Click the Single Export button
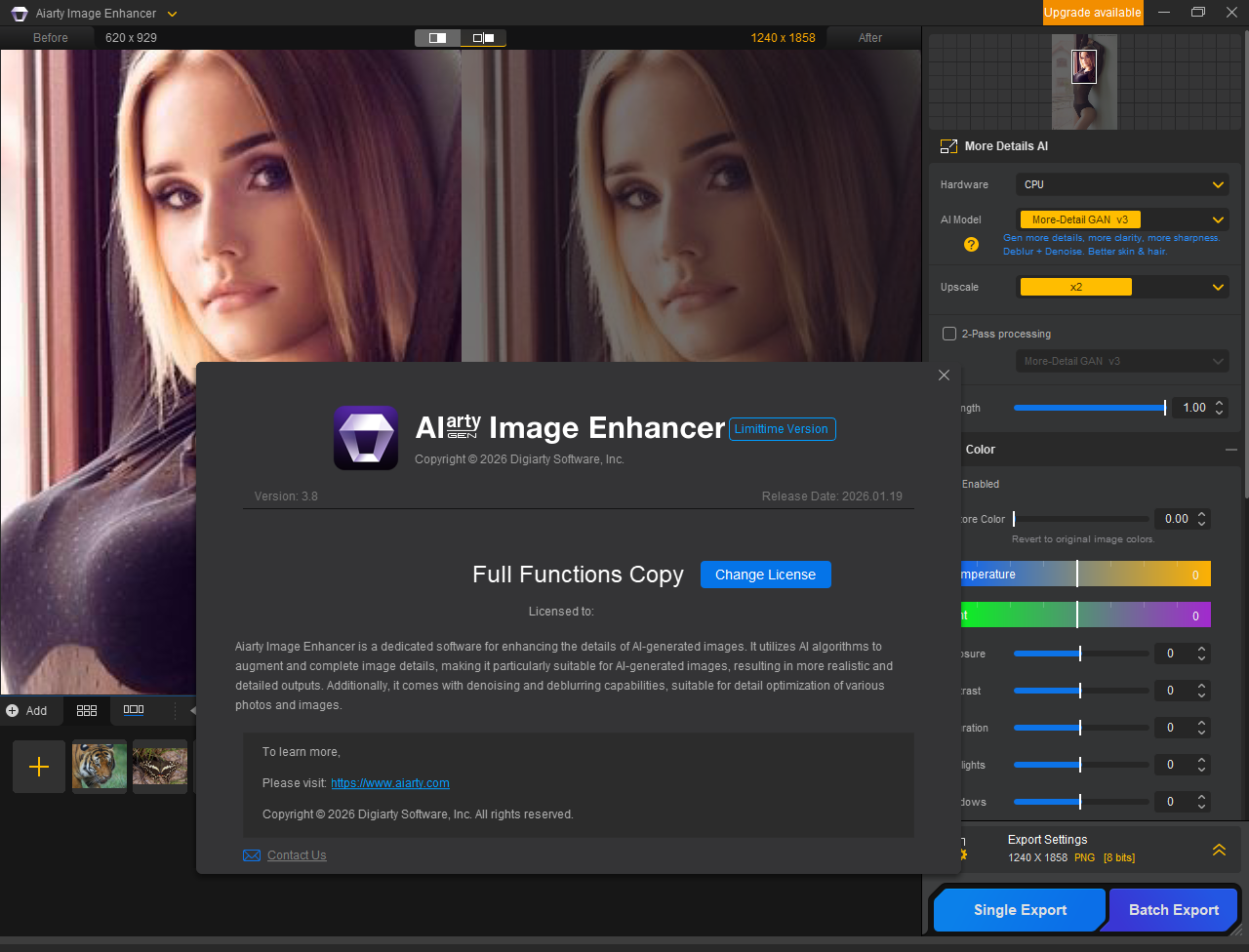The width and height of the screenshot is (1249, 952). tap(1020, 910)
